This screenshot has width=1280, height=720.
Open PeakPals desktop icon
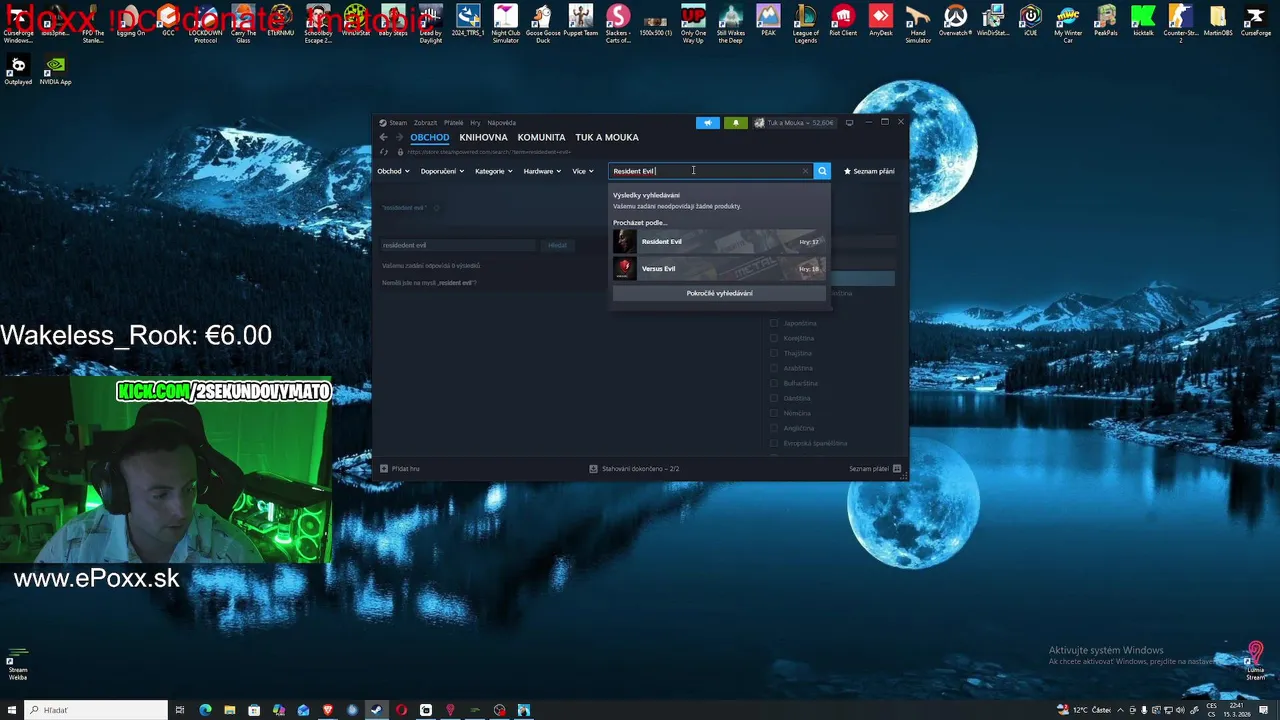[x=1105, y=21]
